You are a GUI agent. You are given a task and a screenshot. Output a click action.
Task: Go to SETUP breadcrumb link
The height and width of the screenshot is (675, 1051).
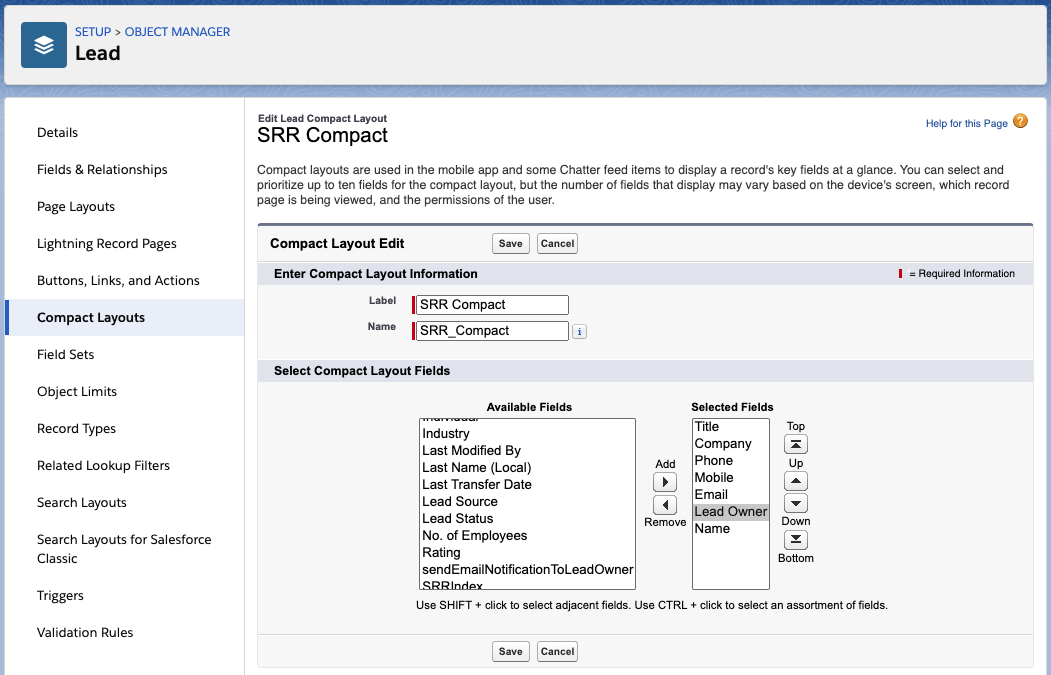pos(93,32)
